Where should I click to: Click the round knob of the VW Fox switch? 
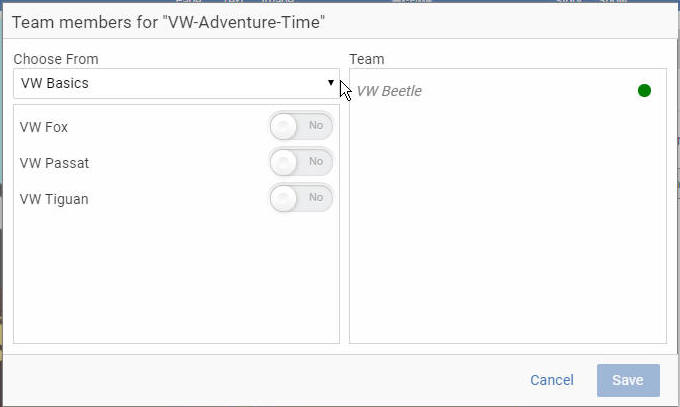(283, 126)
